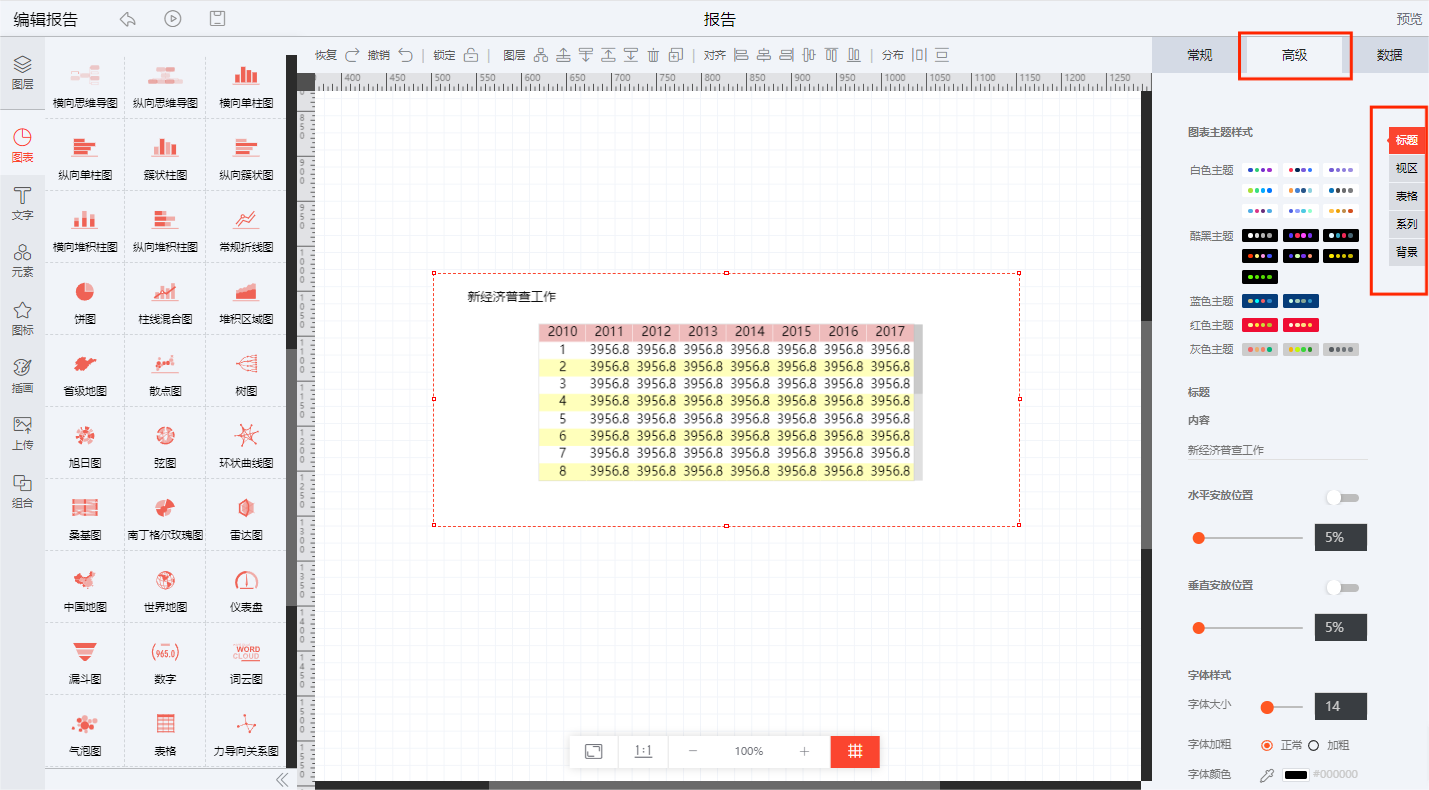The width and height of the screenshot is (1429, 790).
Task: Select the 加粗 bold radio button
Action: pyautogui.click(x=1313, y=745)
